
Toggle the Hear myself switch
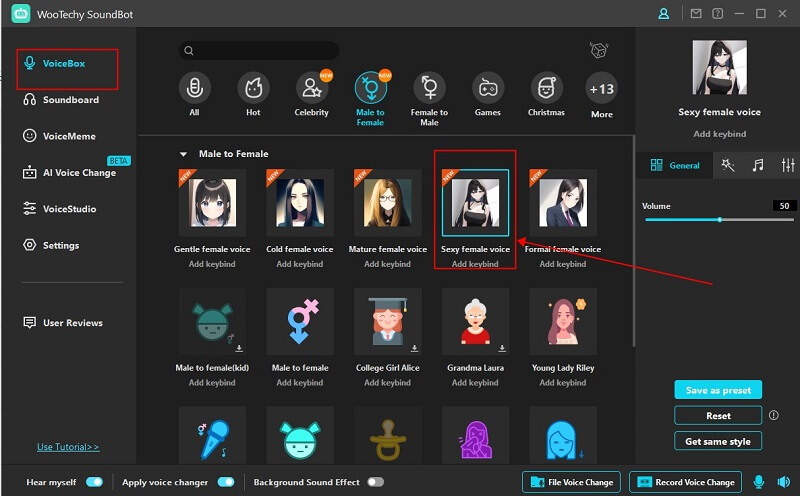point(94,482)
